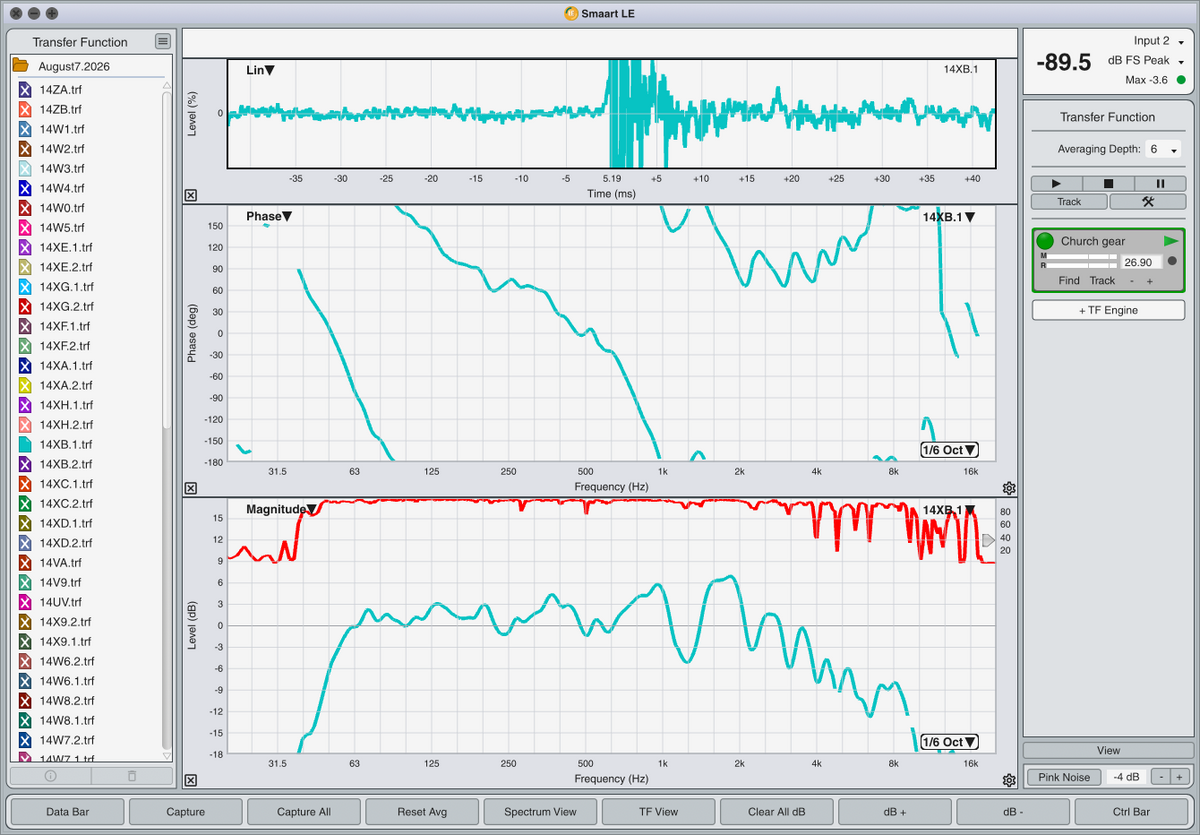Open the magnitude plot settings gear
The width and height of the screenshot is (1200, 835).
(1009, 781)
